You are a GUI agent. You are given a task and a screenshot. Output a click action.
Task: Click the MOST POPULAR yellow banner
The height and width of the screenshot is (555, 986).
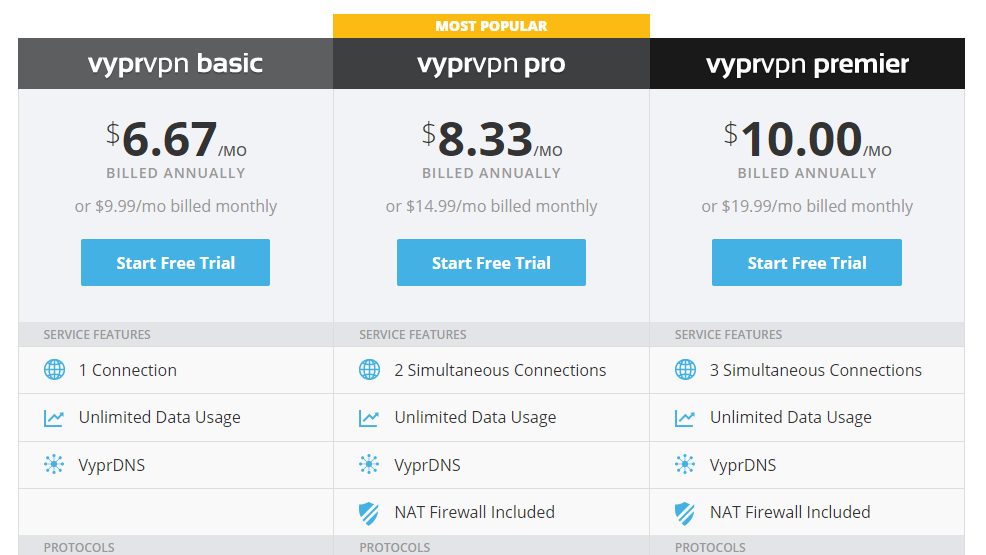point(491,26)
